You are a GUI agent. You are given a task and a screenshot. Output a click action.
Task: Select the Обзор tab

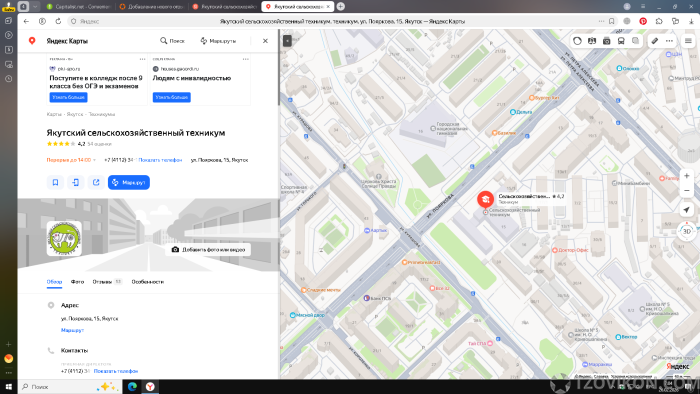coord(54,282)
